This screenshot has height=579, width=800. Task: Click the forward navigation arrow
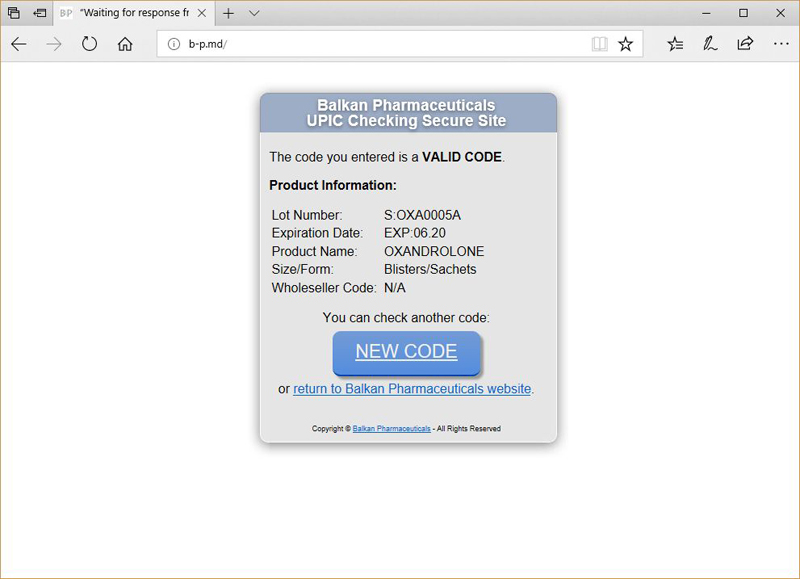[54, 44]
